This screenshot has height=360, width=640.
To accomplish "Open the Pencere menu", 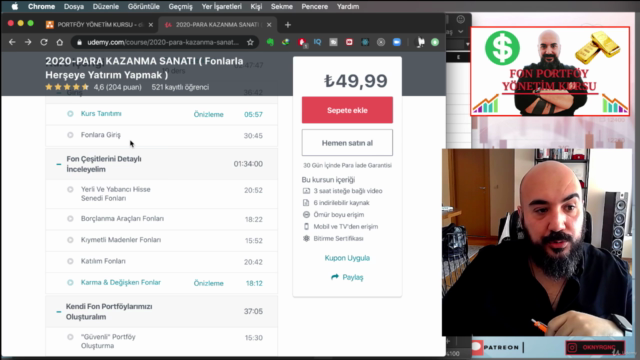I will coord(315,7).
